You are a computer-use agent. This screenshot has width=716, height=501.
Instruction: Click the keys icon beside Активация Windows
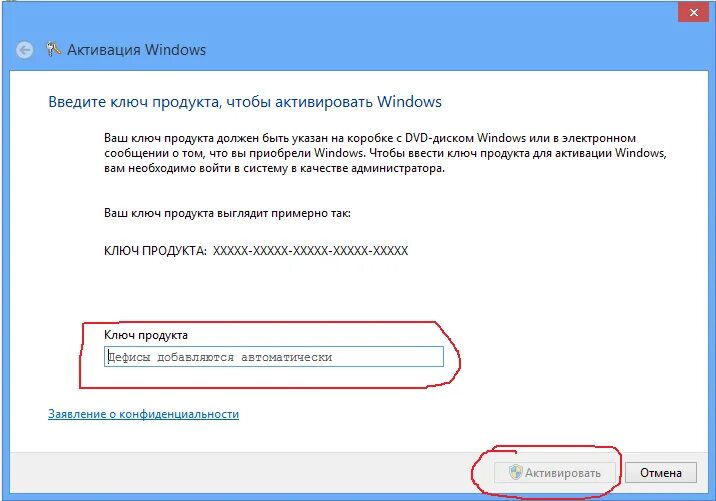[53, 49]
